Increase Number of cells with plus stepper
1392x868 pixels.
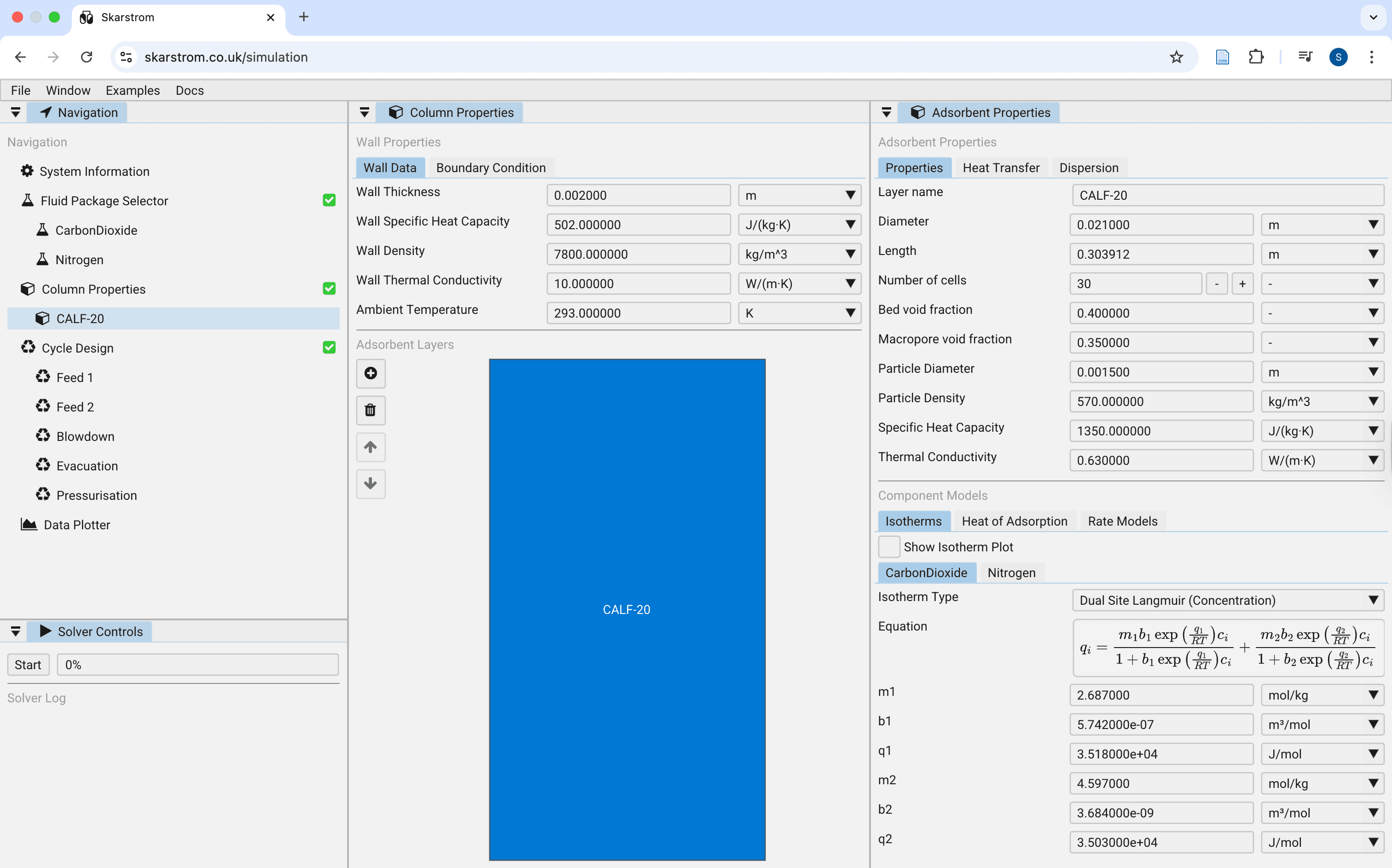pos(1243,283)
